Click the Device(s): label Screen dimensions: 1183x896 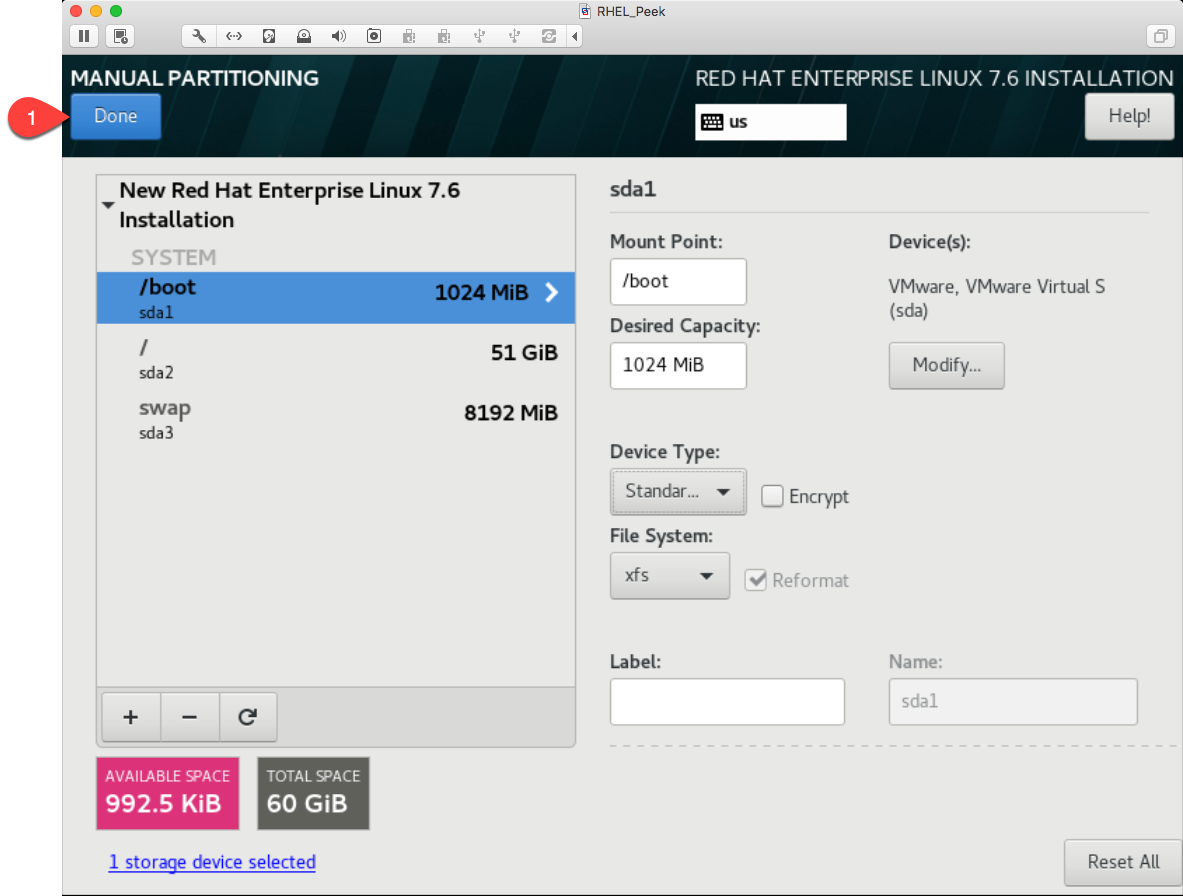[930, 242]
